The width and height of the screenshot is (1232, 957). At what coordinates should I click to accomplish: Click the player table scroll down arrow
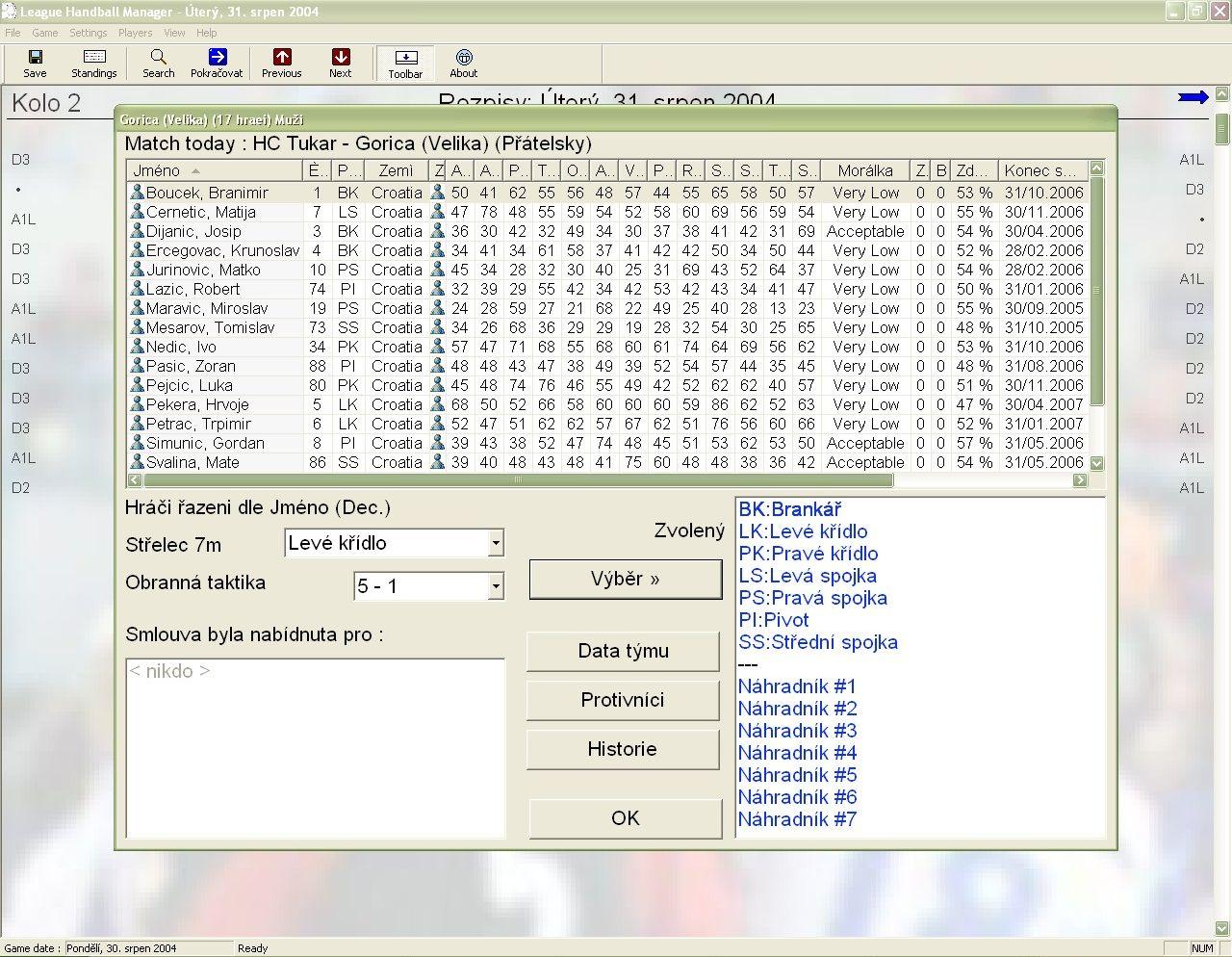tap(1096, 463)
